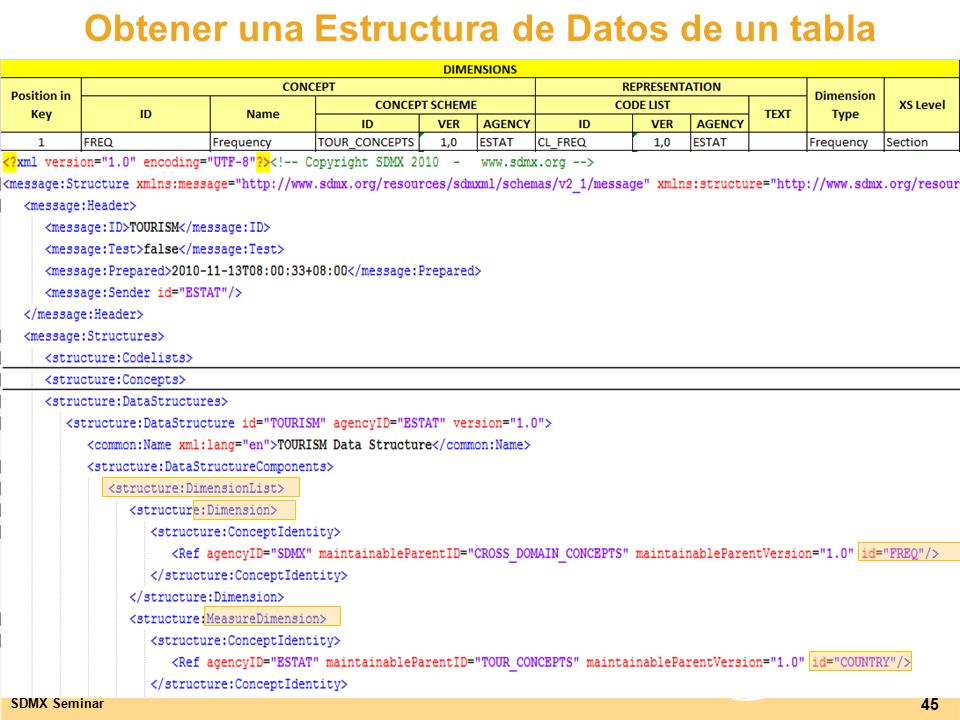The height and width of the screenshot is (720, 960).
Task: Click the highlighted MeasureDimension> tag
Action: [272, 617]
